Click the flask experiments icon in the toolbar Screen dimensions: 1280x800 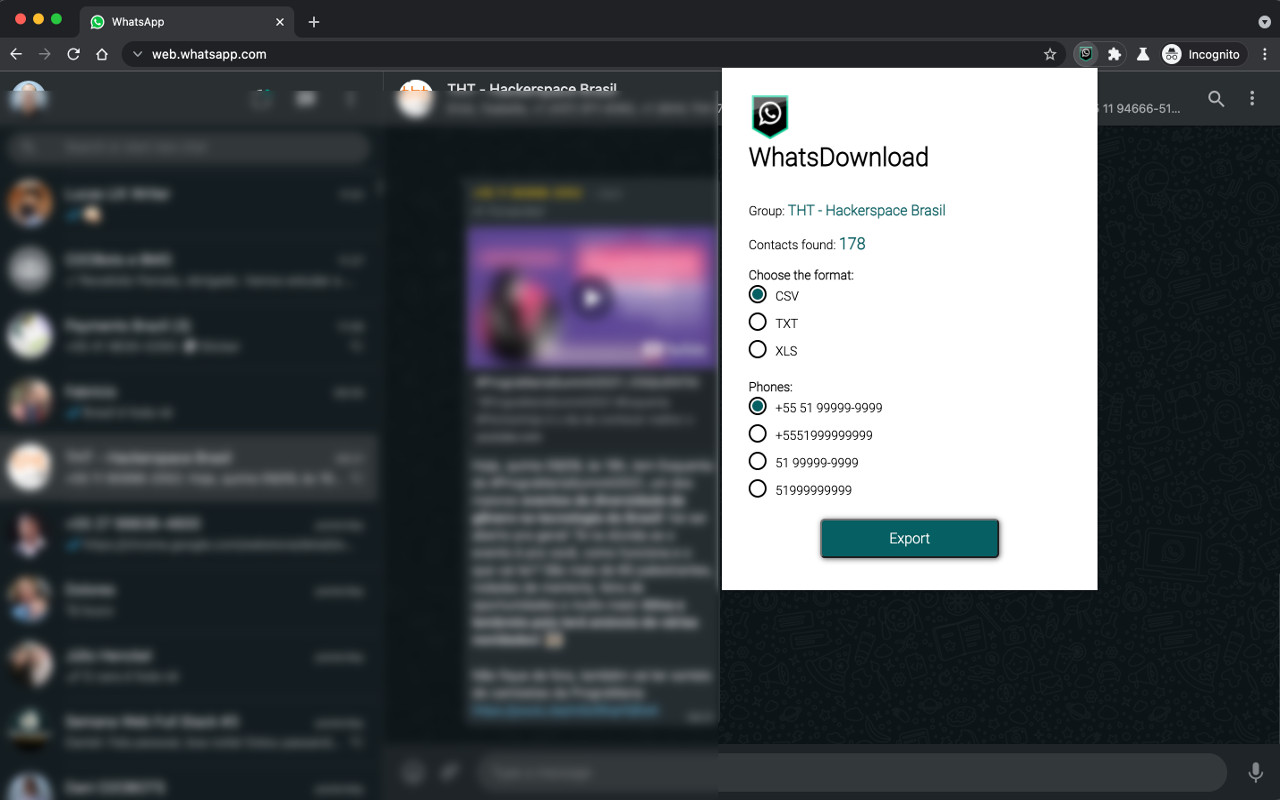(x=1143, y=54)
